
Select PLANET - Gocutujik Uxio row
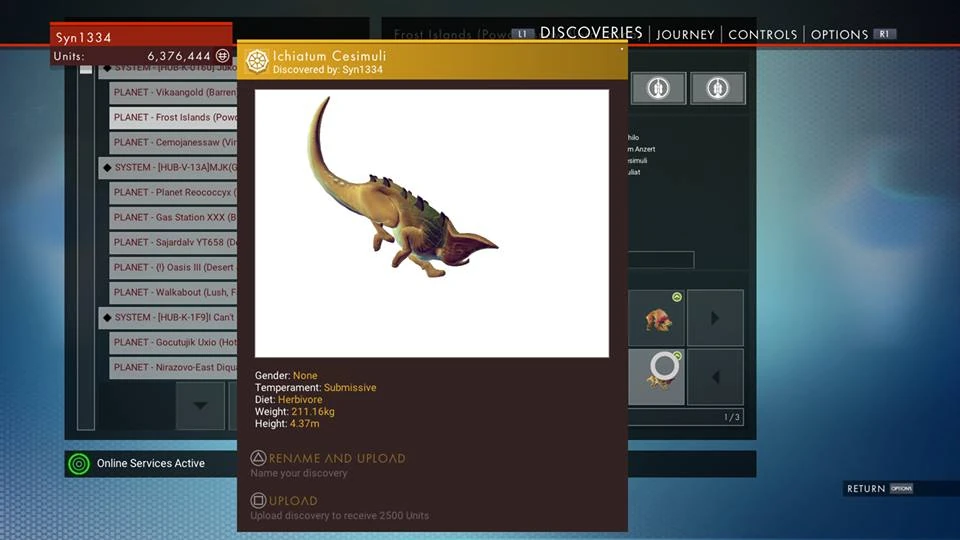[173, 343]
